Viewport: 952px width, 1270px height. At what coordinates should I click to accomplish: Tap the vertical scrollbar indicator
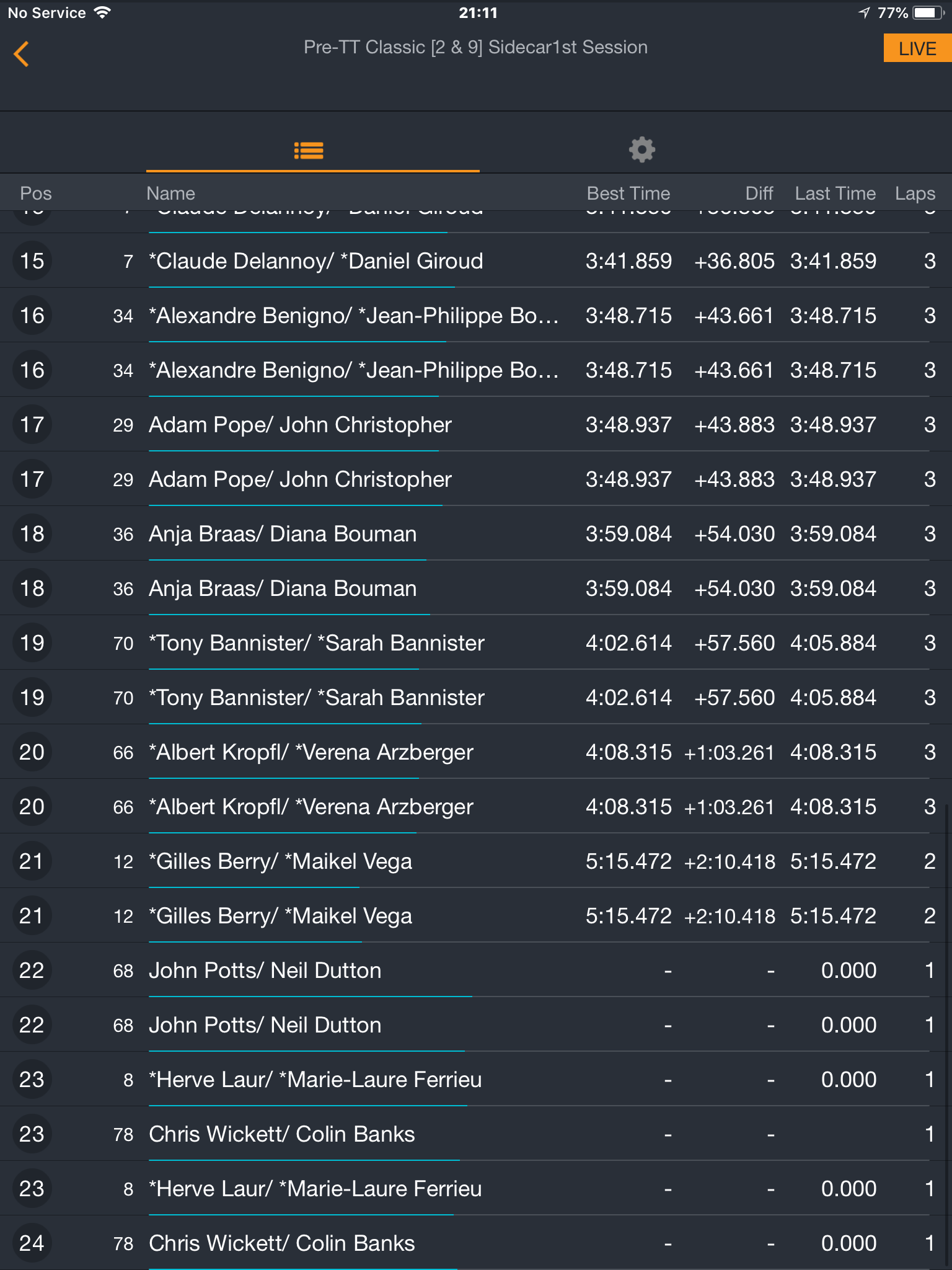tap(947, 1036)
